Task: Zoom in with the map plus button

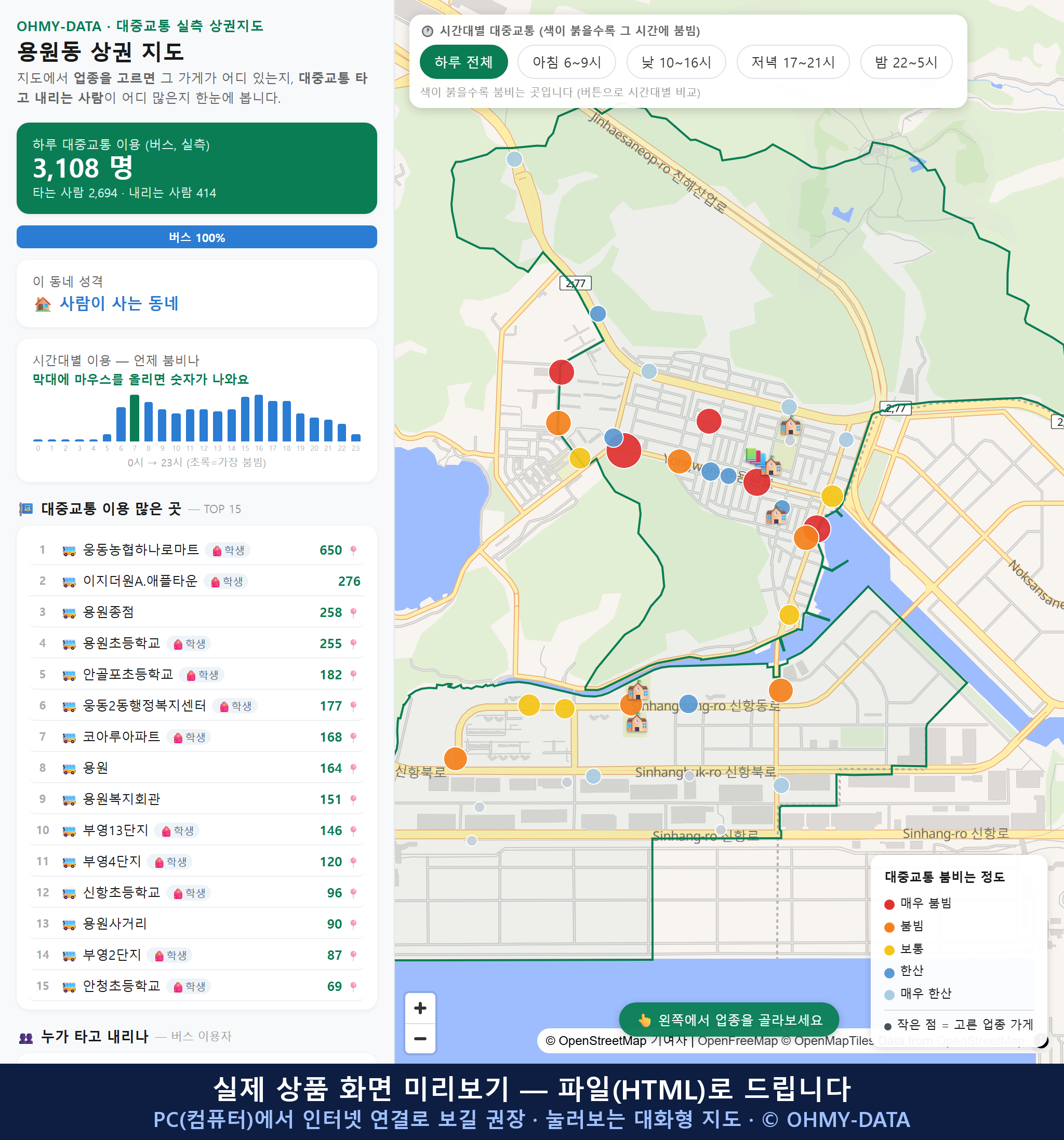Action: click(x=420, y=1008)
